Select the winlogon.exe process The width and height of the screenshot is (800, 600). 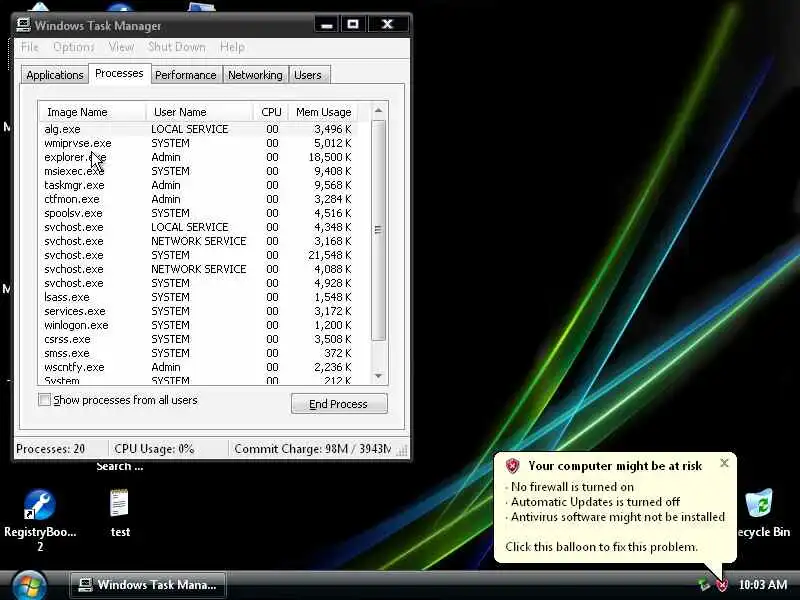(198, 326)
